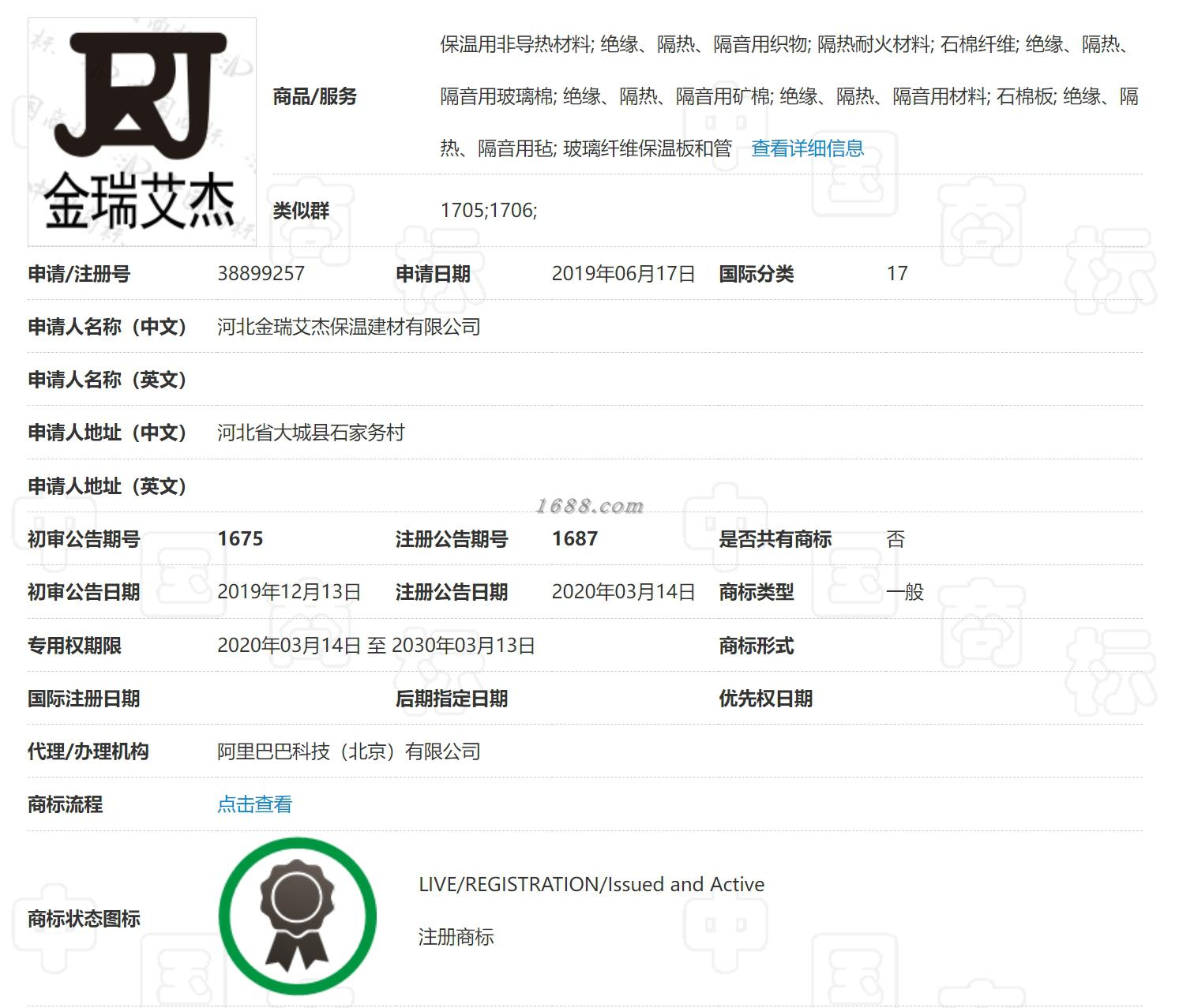This screenshot has width=1179, height=1008.
Task: Click the 商标状态图标 field label
Action: coord(84,919)
